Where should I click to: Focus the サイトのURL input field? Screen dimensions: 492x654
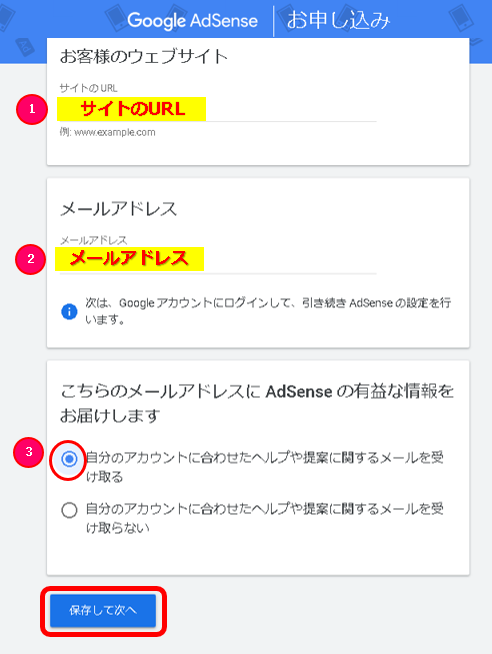pos(218,110)
